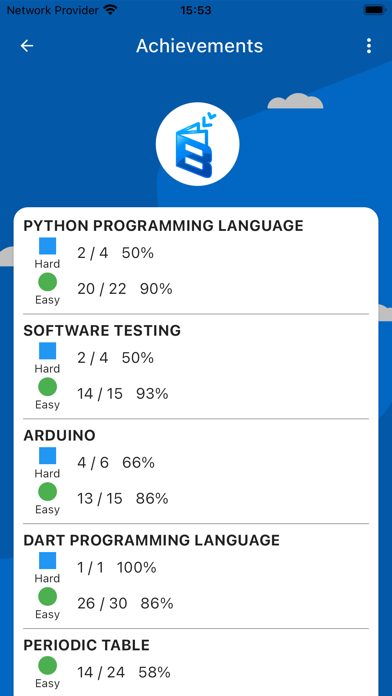Tap the blue book app logo

tap(198, 144)
